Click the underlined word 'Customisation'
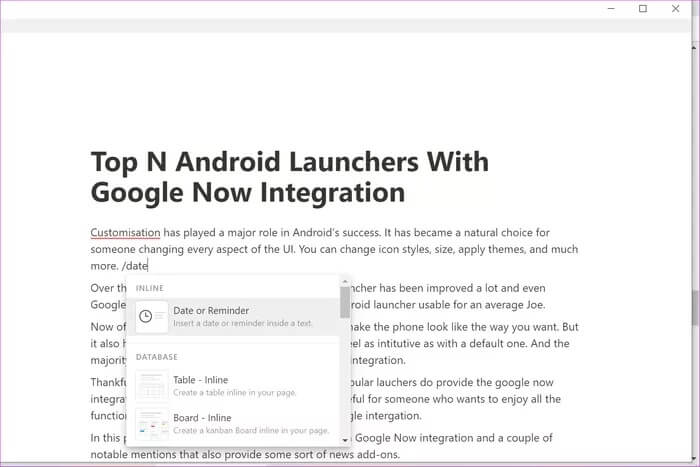The height and width of the screenshot is (467, 700). 125,233
